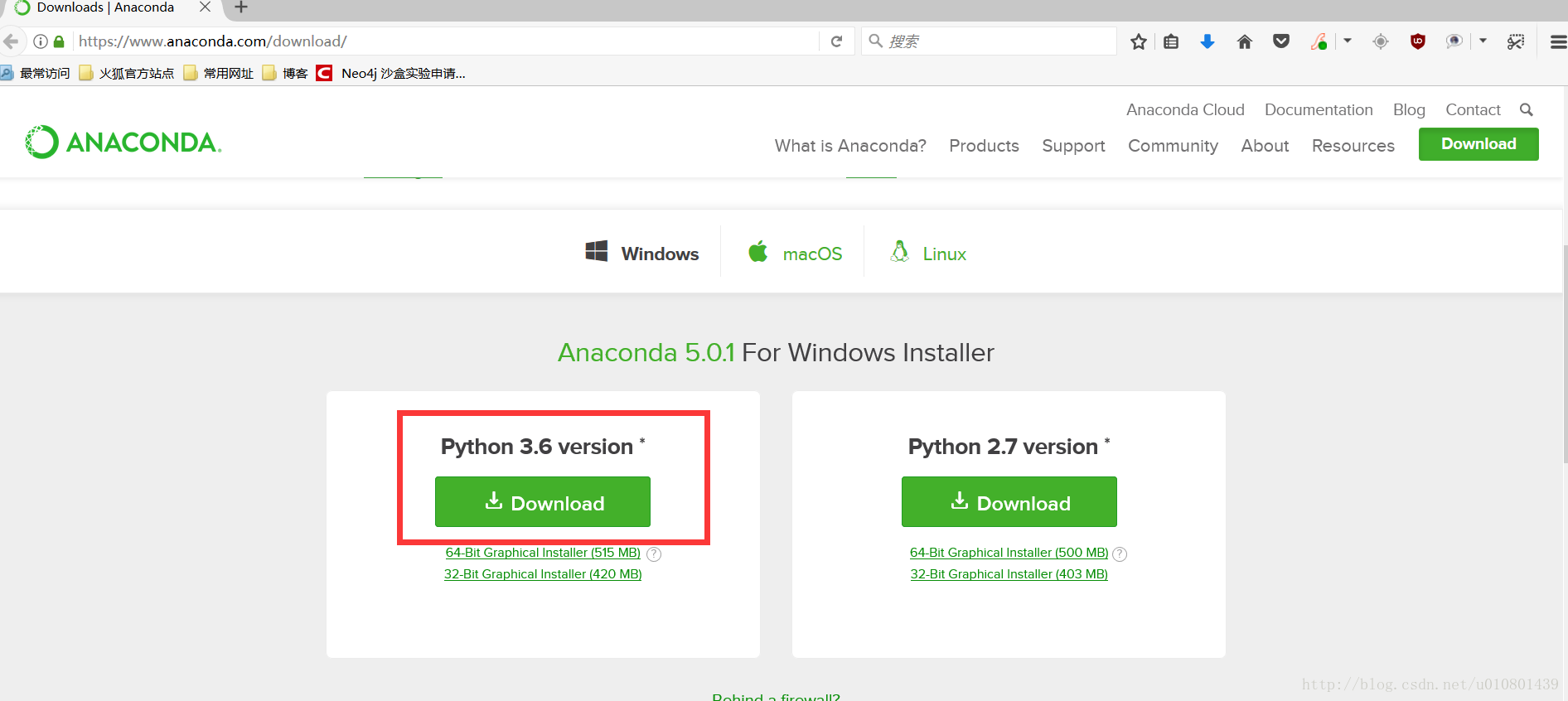Click the leaf pen extension icon
1568x701 pixels.
(x=1319, y=41)
